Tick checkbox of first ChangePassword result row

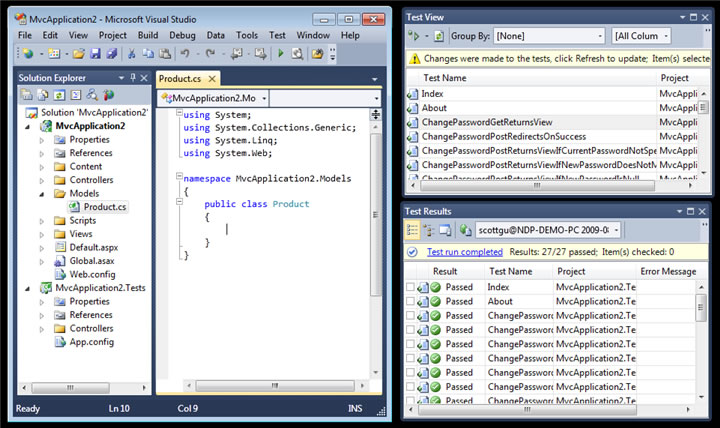coord(410,315)
